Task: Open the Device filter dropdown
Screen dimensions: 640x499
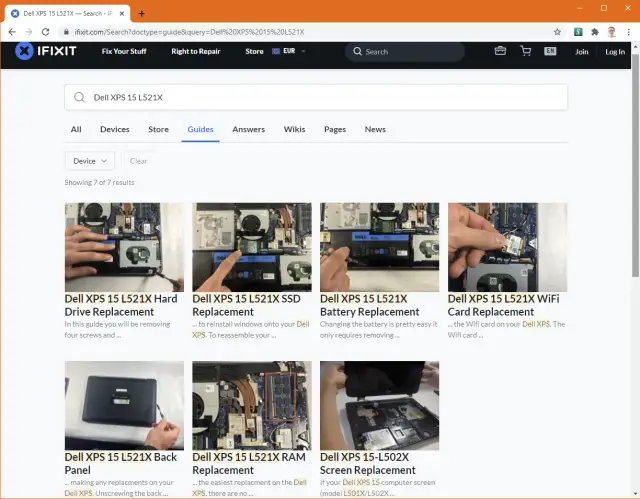Action: 90,161
